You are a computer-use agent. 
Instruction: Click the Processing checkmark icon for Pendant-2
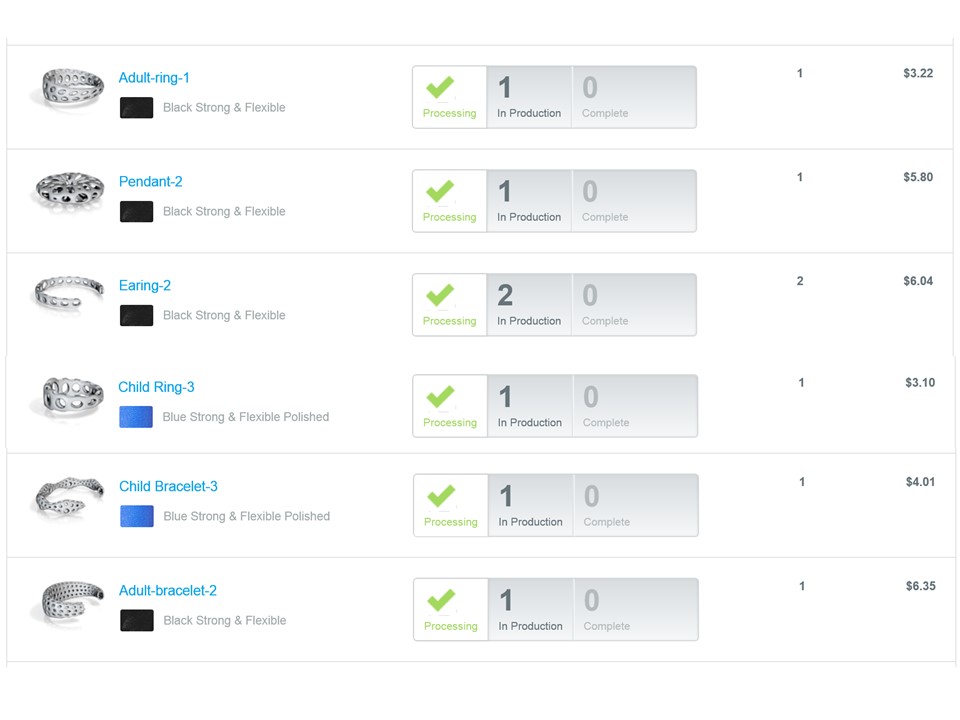point(440,191)
